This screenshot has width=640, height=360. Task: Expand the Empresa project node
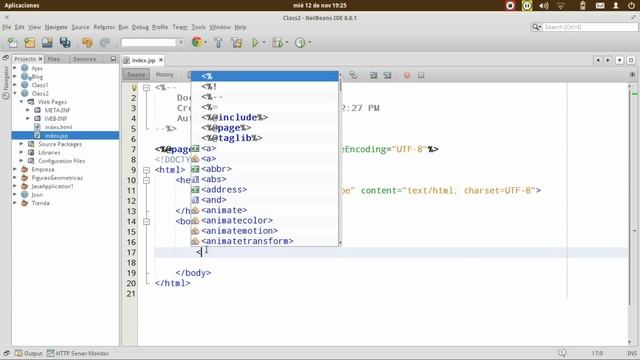click(15, 169)
